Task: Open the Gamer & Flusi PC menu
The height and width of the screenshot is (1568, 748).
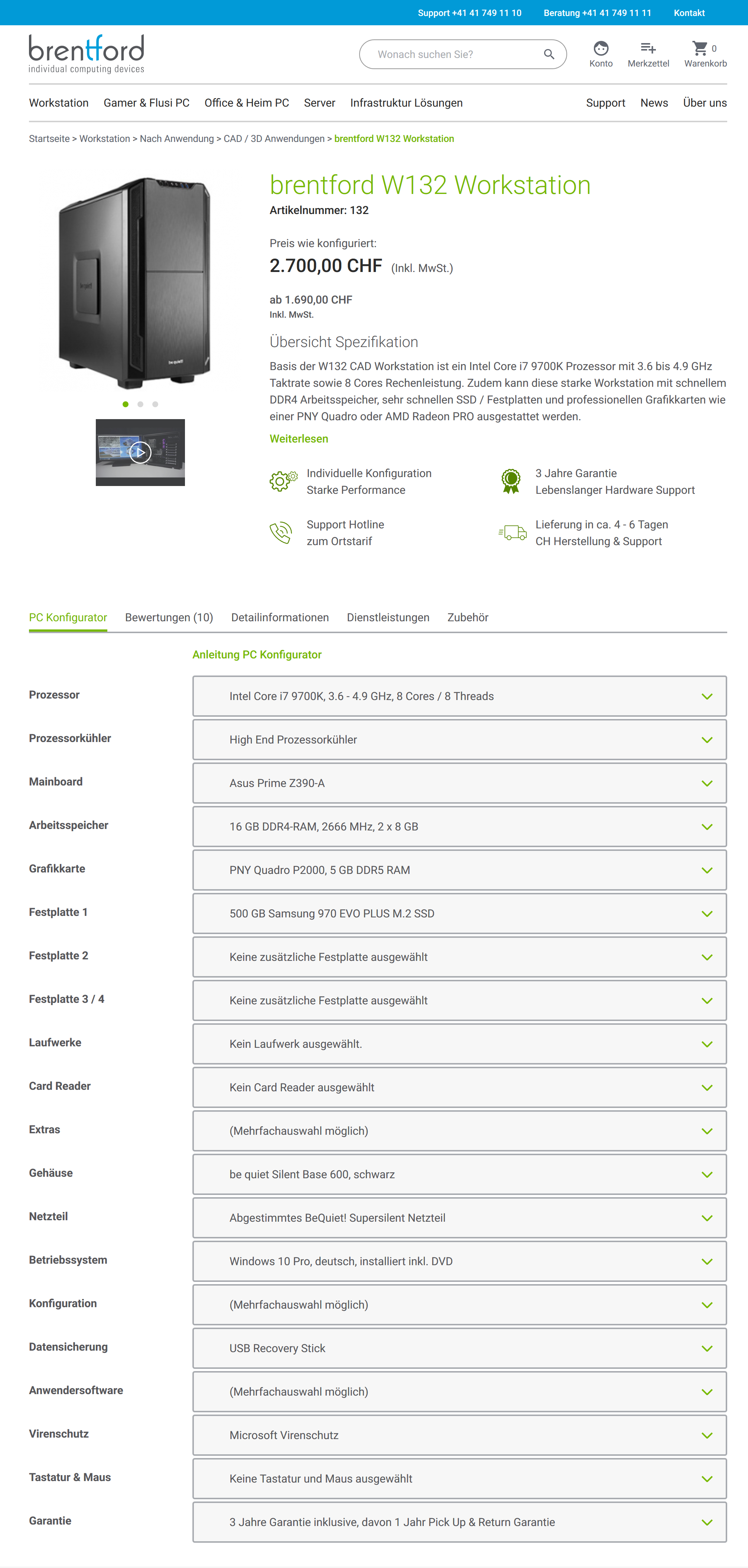Action: (146, 103)
